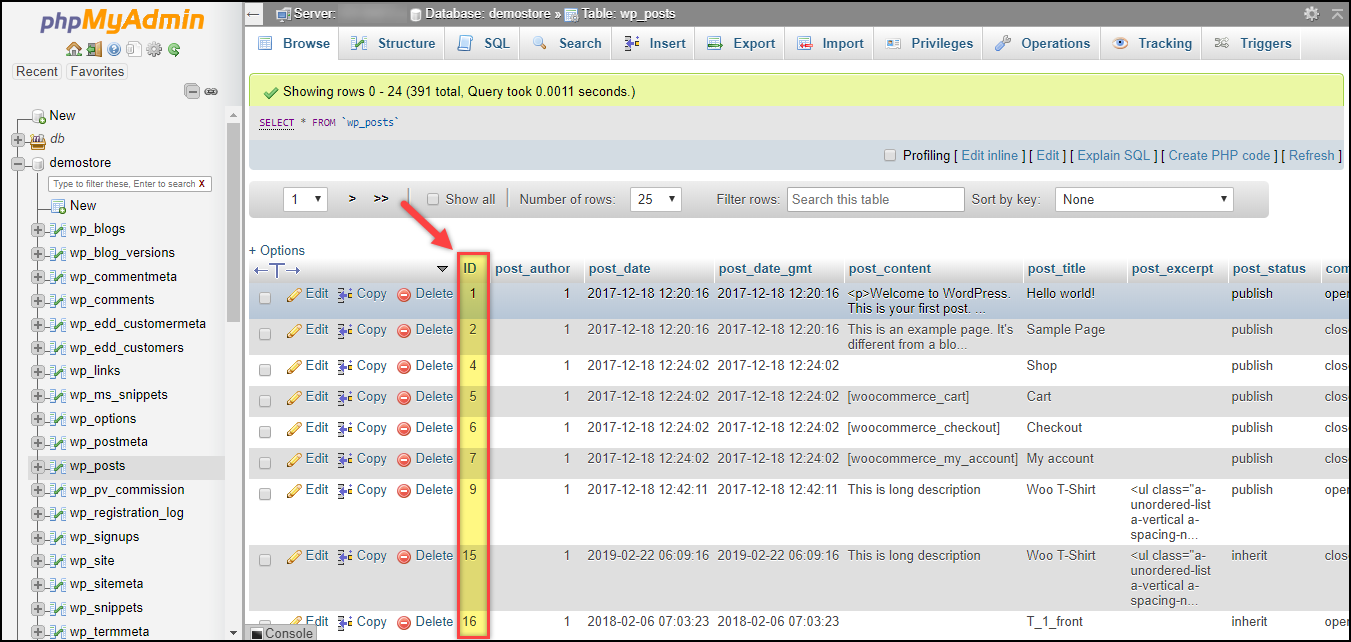The image size is (1351, 642).
Task: Click the demostore database icon in tree
Action: pyautogui.click(x=37, y=163)
